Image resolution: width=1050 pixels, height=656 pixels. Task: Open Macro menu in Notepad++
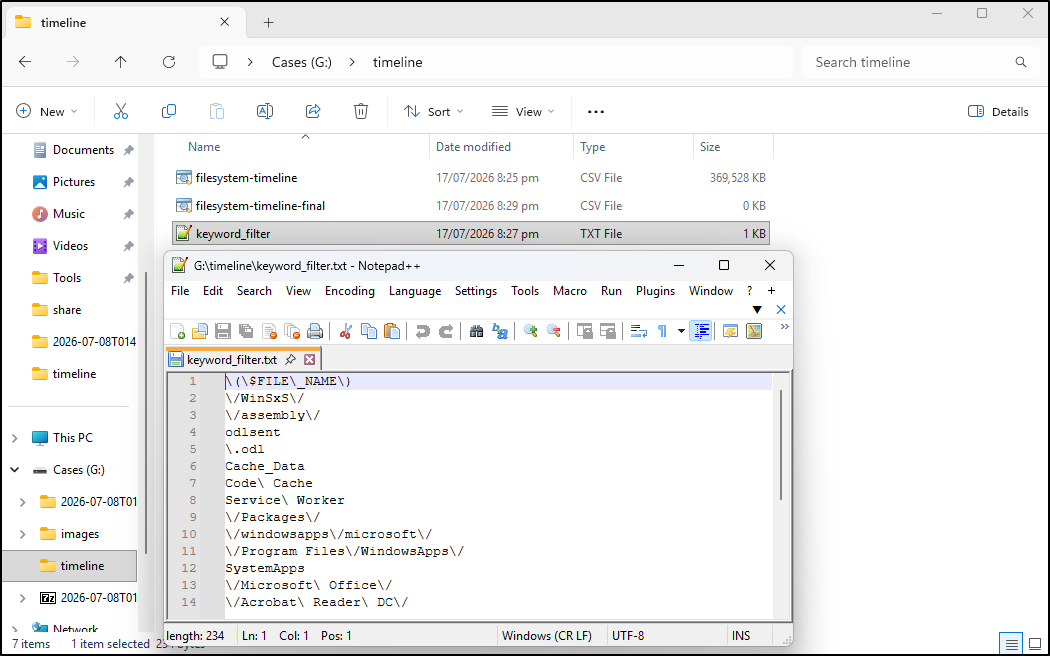click(x=570, y=291)
